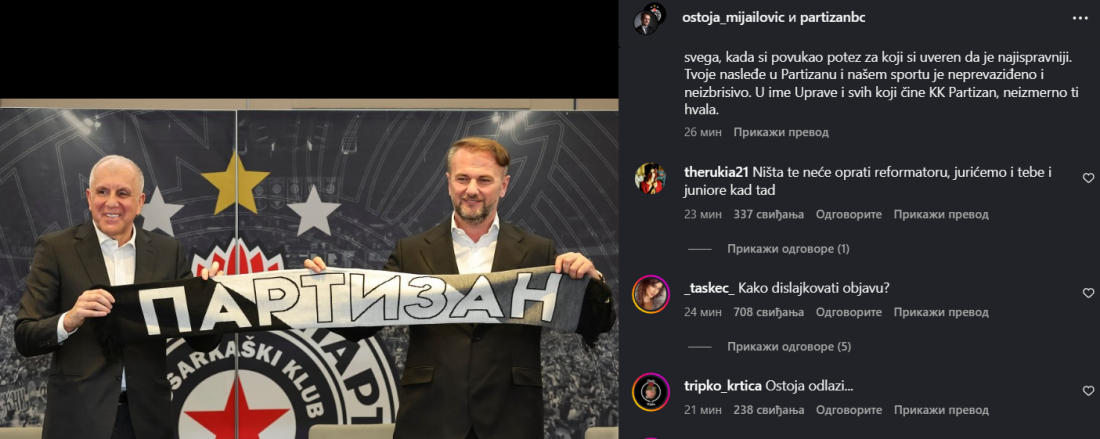The height and width of the screenshot is (439, 1100).
Task: Open tripko_krtica username link
Action: click(x=723, y=386)
